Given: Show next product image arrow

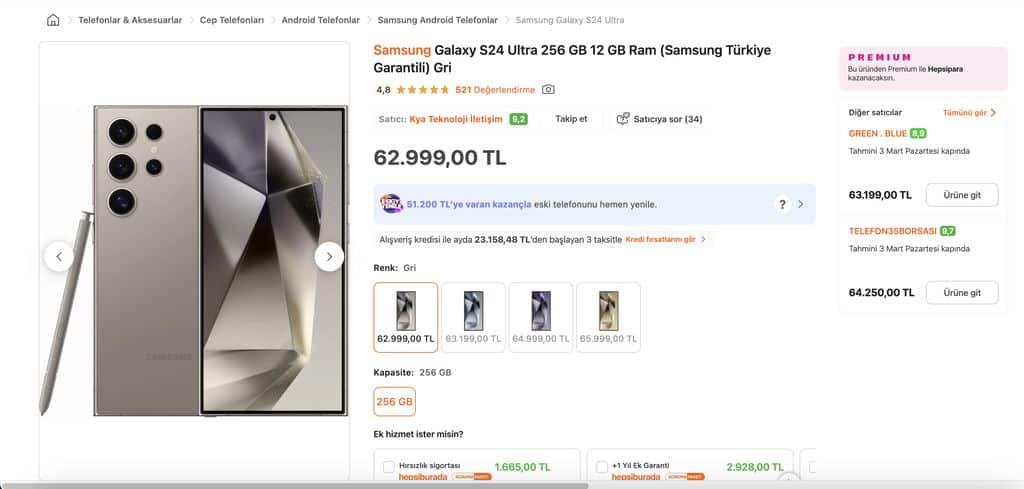Looking at the screenshot, I should pyautogui.click(x=329, y=257).
